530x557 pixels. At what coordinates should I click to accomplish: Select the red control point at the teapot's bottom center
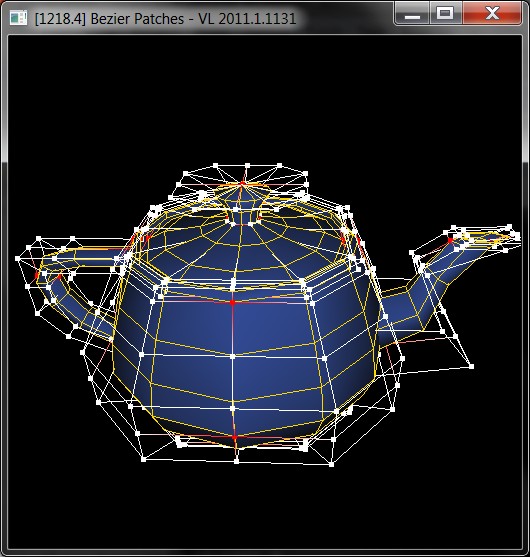pyautogui.click(x=234, y=437)
